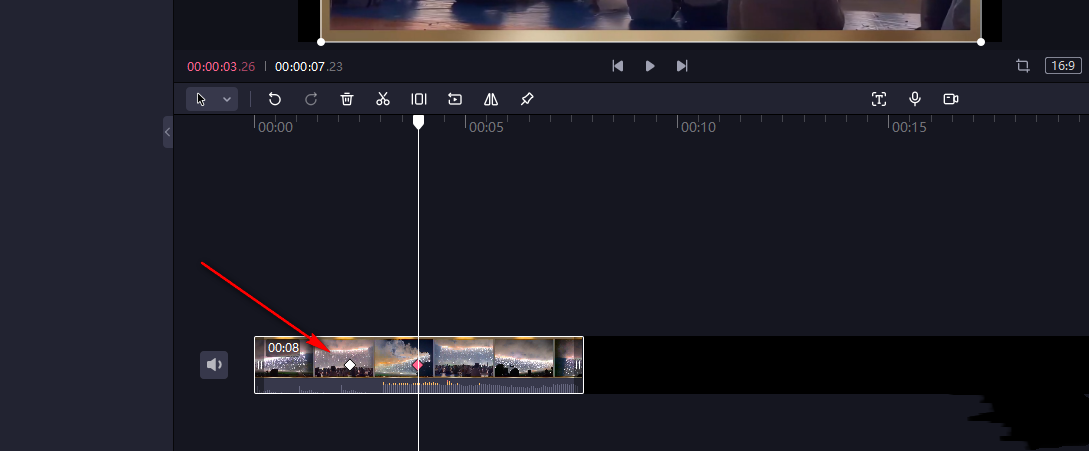Delete the selected clip with trash icon
This screenshot has width=1089, height=451.
tap(347, 99)
